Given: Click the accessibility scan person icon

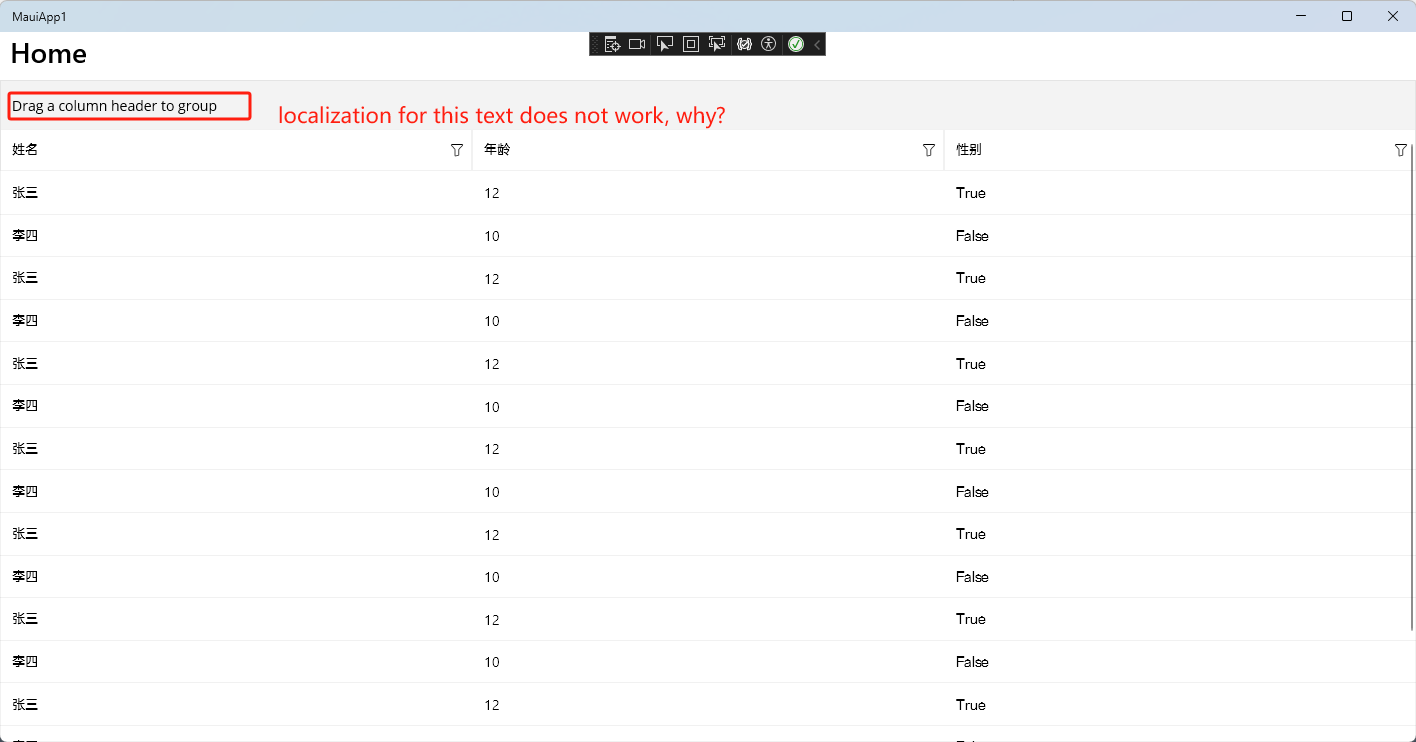Looking at the screenshot, I should pyautogui.click(x=768, y=44).
